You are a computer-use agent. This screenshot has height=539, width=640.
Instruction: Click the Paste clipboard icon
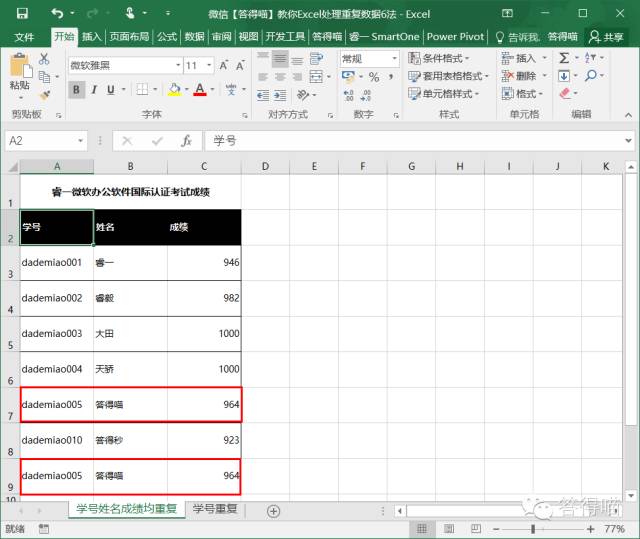click(20, 65)
